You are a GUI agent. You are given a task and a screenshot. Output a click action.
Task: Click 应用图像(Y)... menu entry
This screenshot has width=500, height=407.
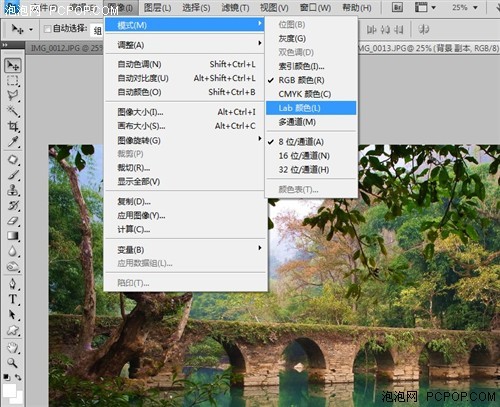click(x=185, y=215)
